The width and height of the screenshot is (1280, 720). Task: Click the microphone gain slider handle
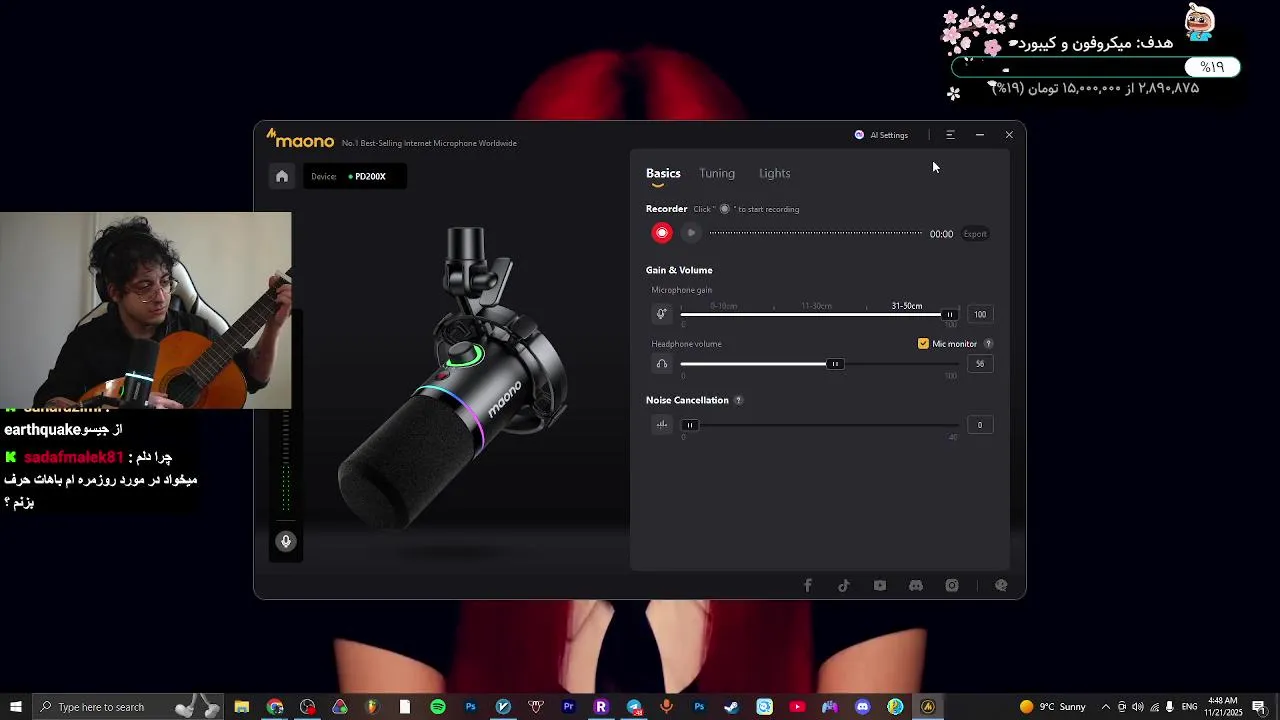(949, 314)
